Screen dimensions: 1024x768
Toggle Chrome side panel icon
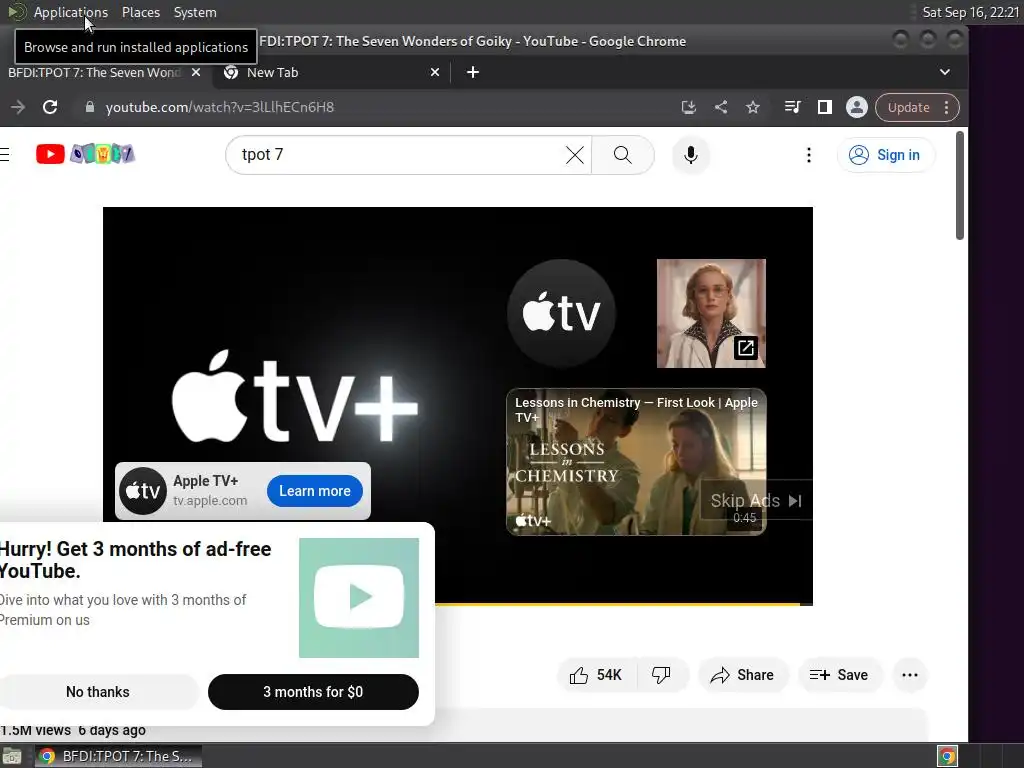(x=825, y=107)
